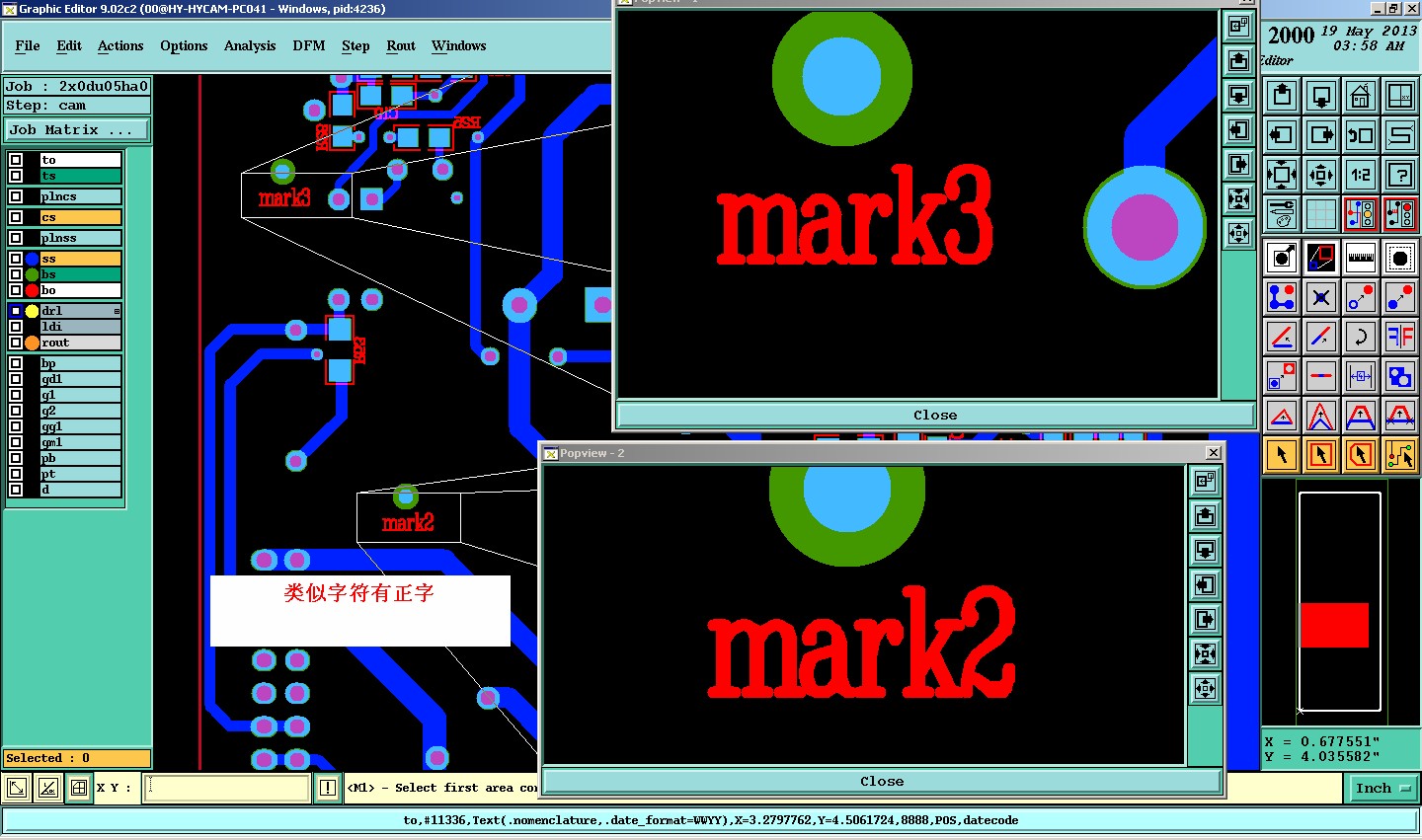This screenshot has width=1422, height=840.
Task: Pan left icon in right toolbar
Action: (x=1282, y=135)
